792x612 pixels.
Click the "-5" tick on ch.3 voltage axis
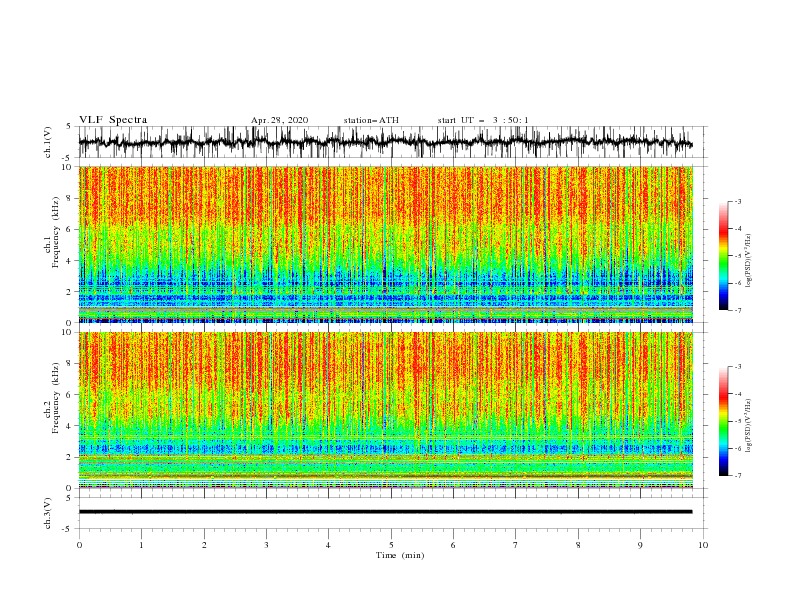[68, 529]
